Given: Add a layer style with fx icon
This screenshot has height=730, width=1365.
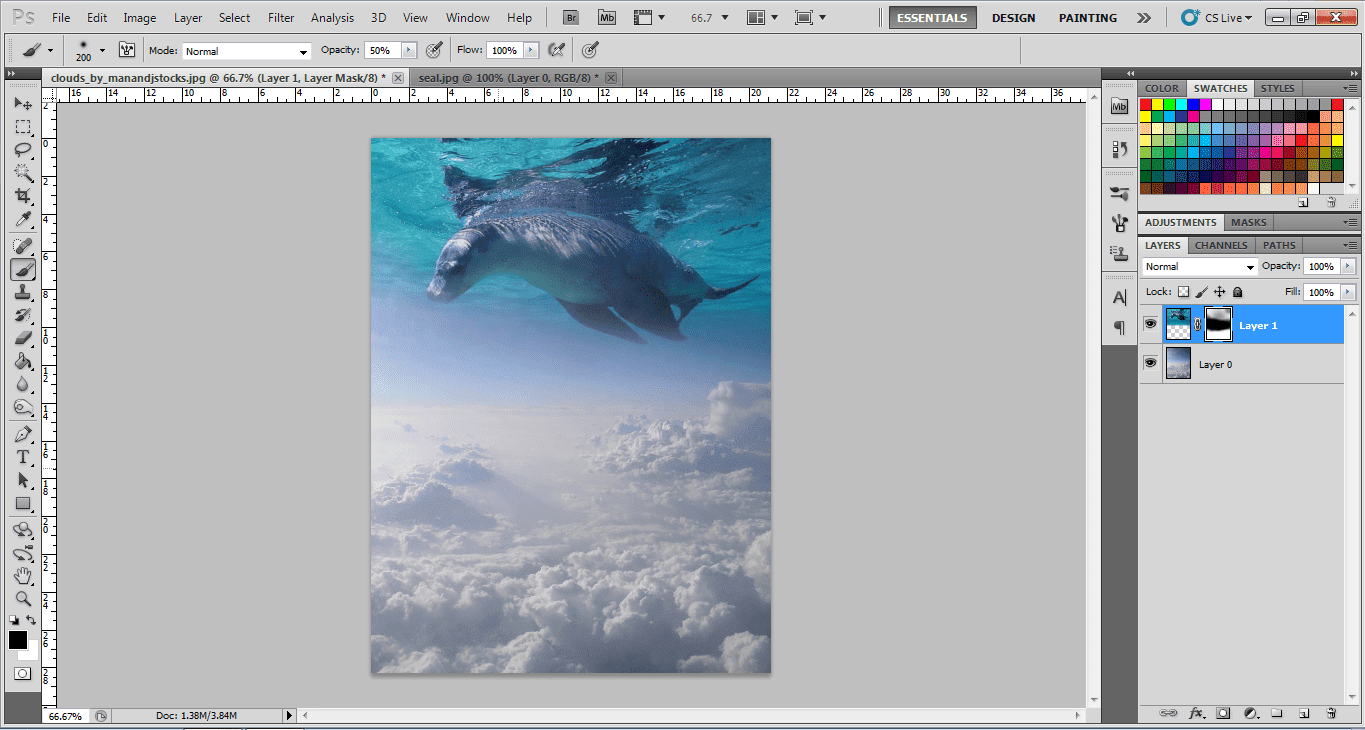Looking at the screenshot, I should tap(1196, 713).
